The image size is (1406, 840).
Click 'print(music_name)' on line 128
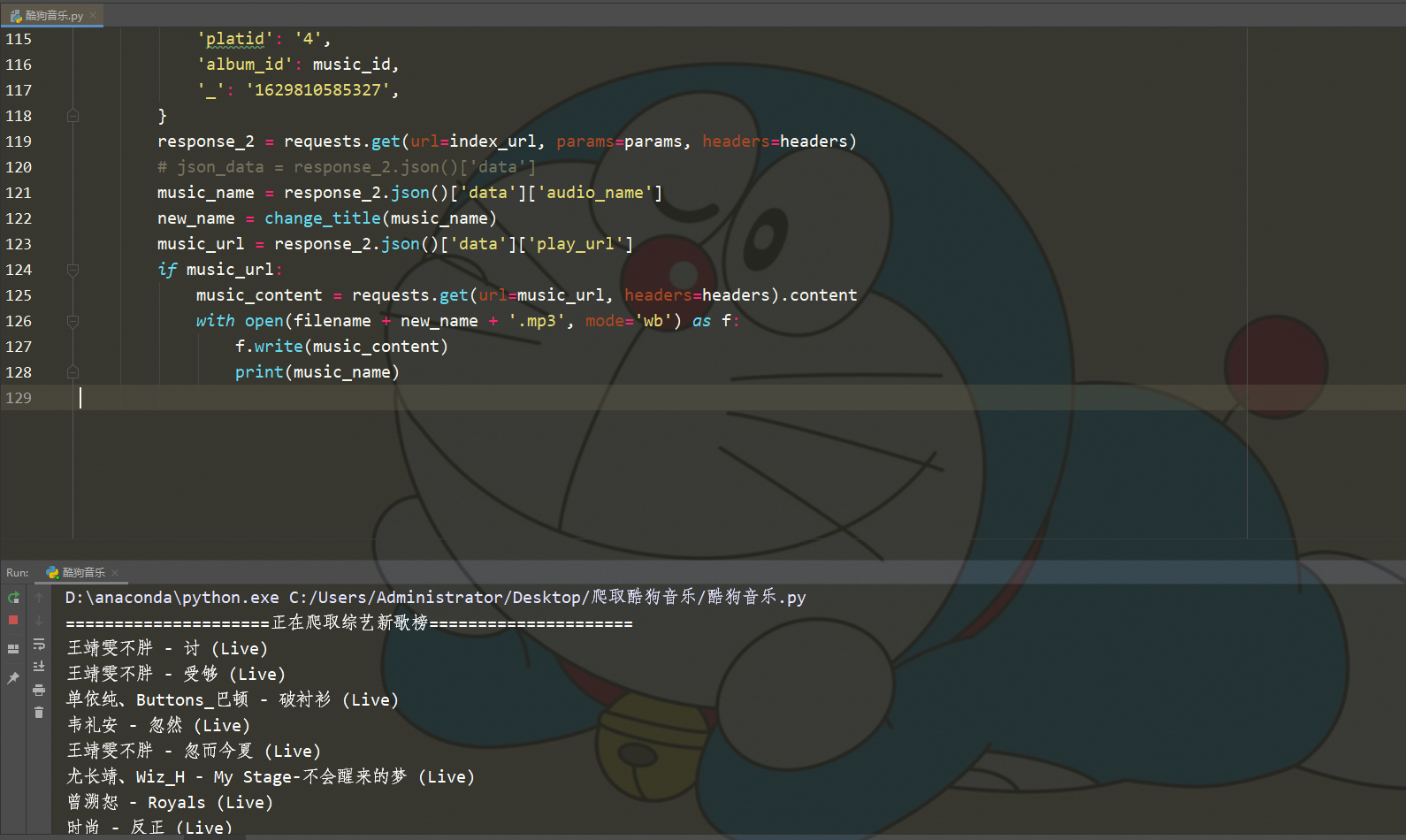coord(317,372)
